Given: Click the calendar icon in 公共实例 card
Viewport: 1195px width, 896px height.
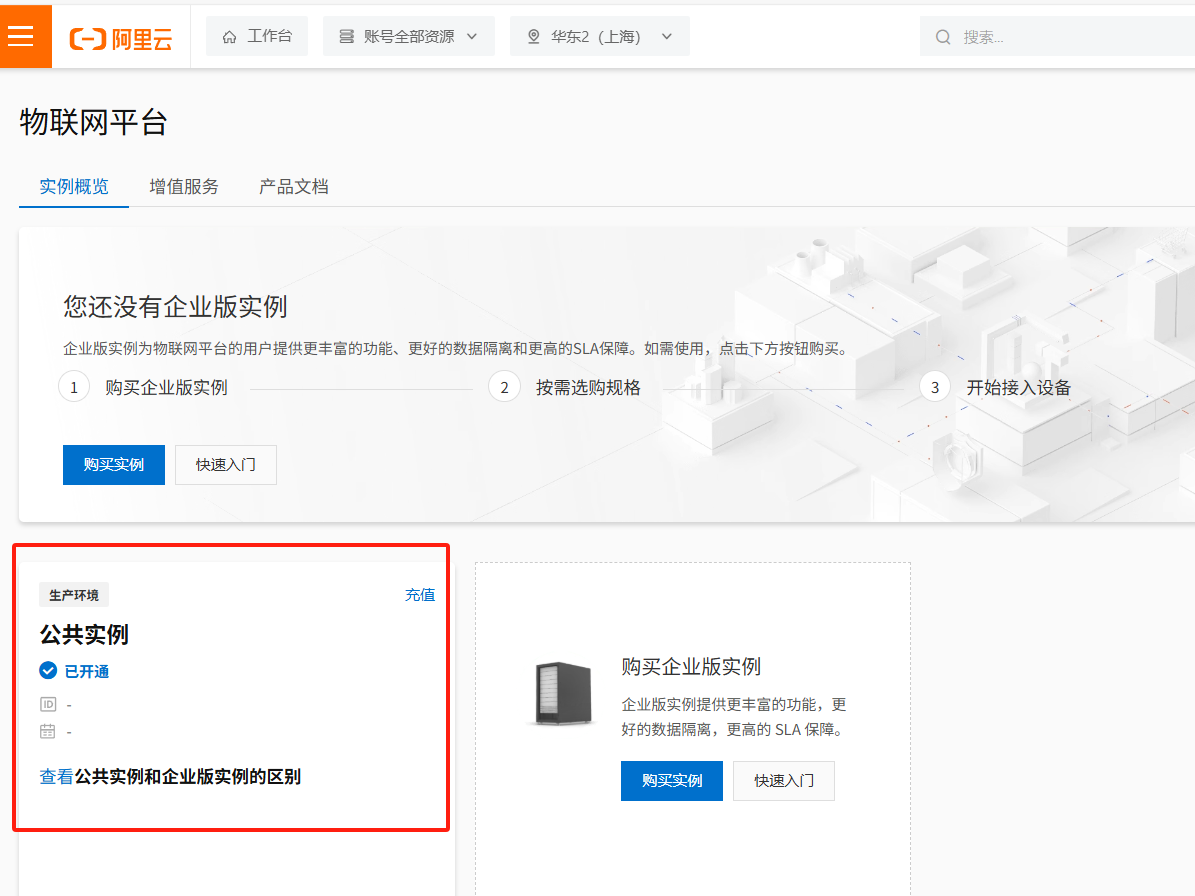Looking at the screenshot, I should pyautogui.click(x=48, y=731).
